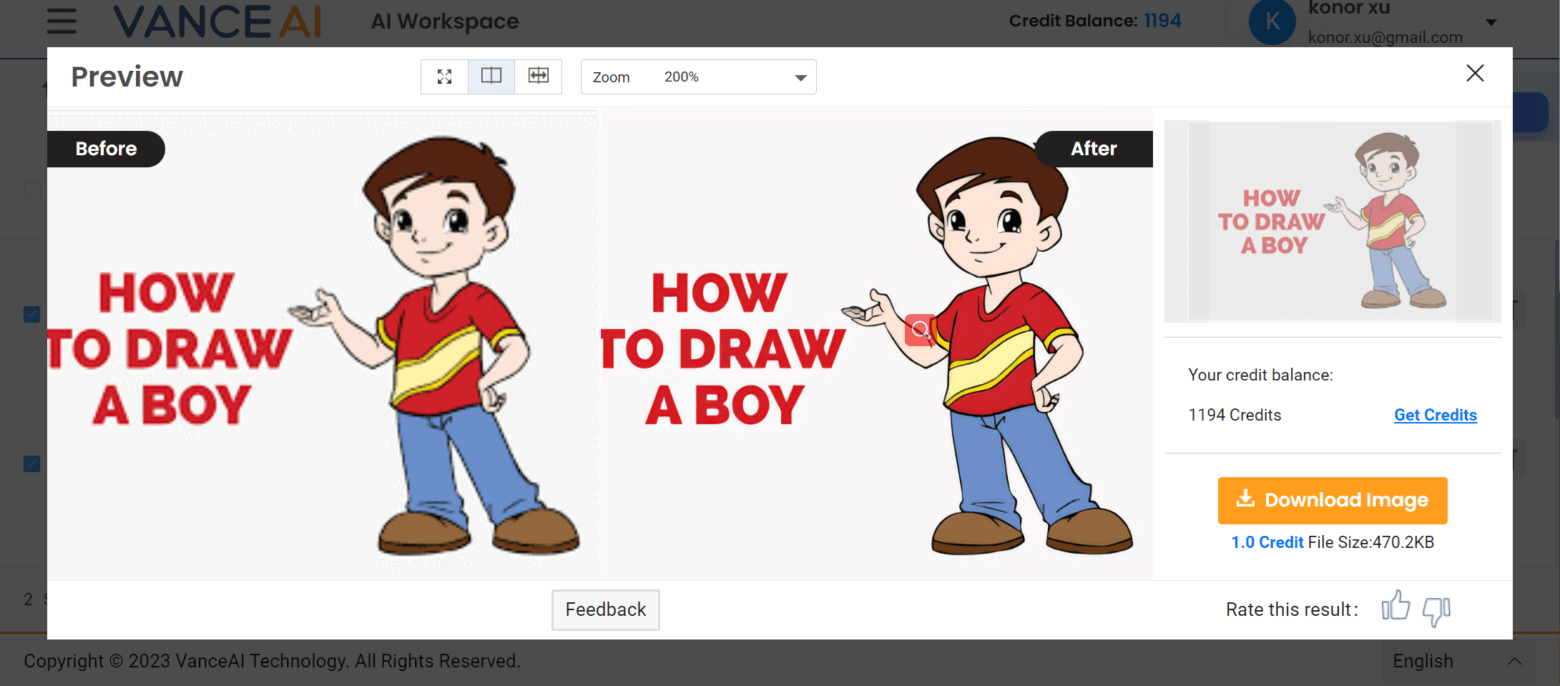Uncheck the lower checkbox on the left edge
The width and height of the screenshot is (1560, 686).
click(31, 463)
